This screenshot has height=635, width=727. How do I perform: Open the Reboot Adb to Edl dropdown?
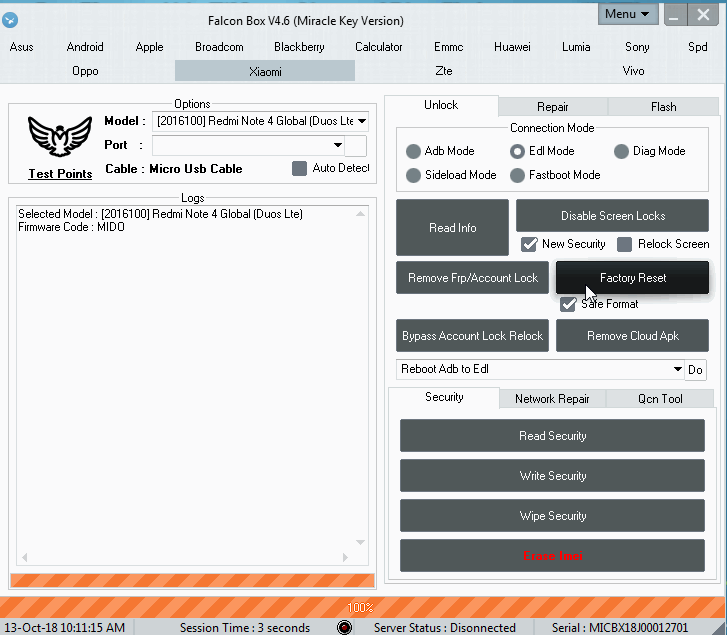click(x=677, y=369)
